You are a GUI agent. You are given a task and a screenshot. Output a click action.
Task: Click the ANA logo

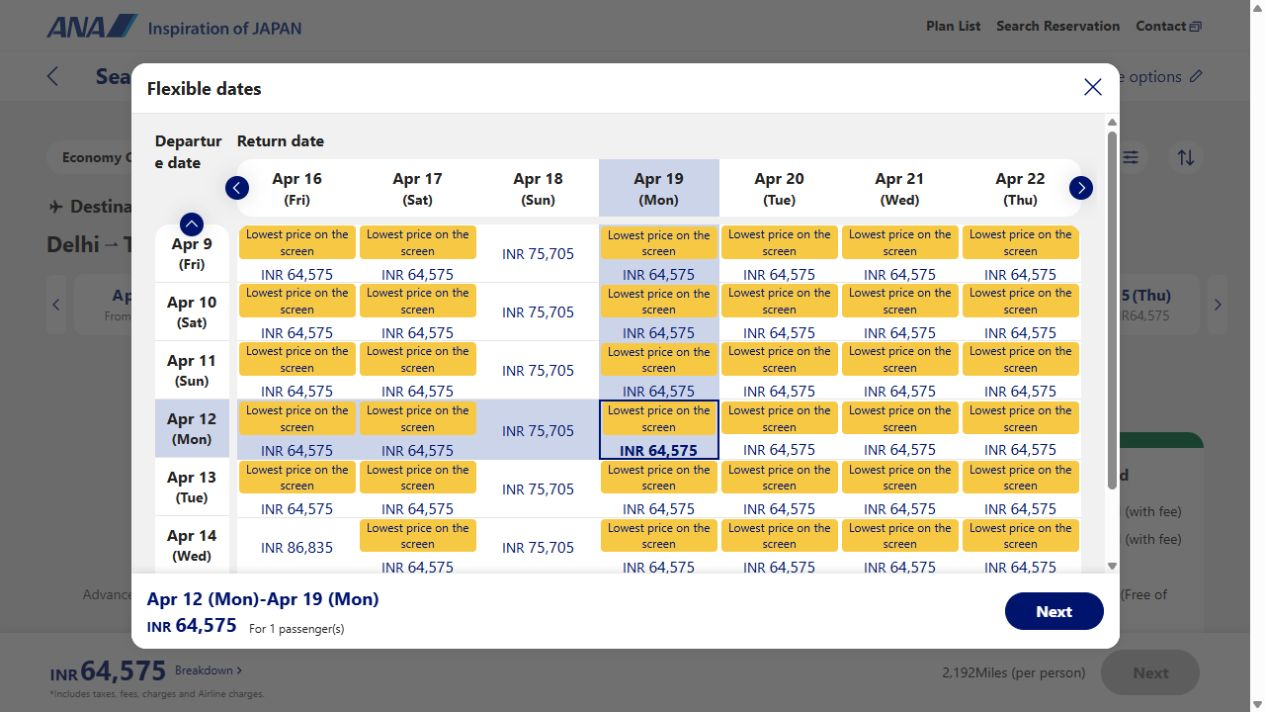point(92,27)
